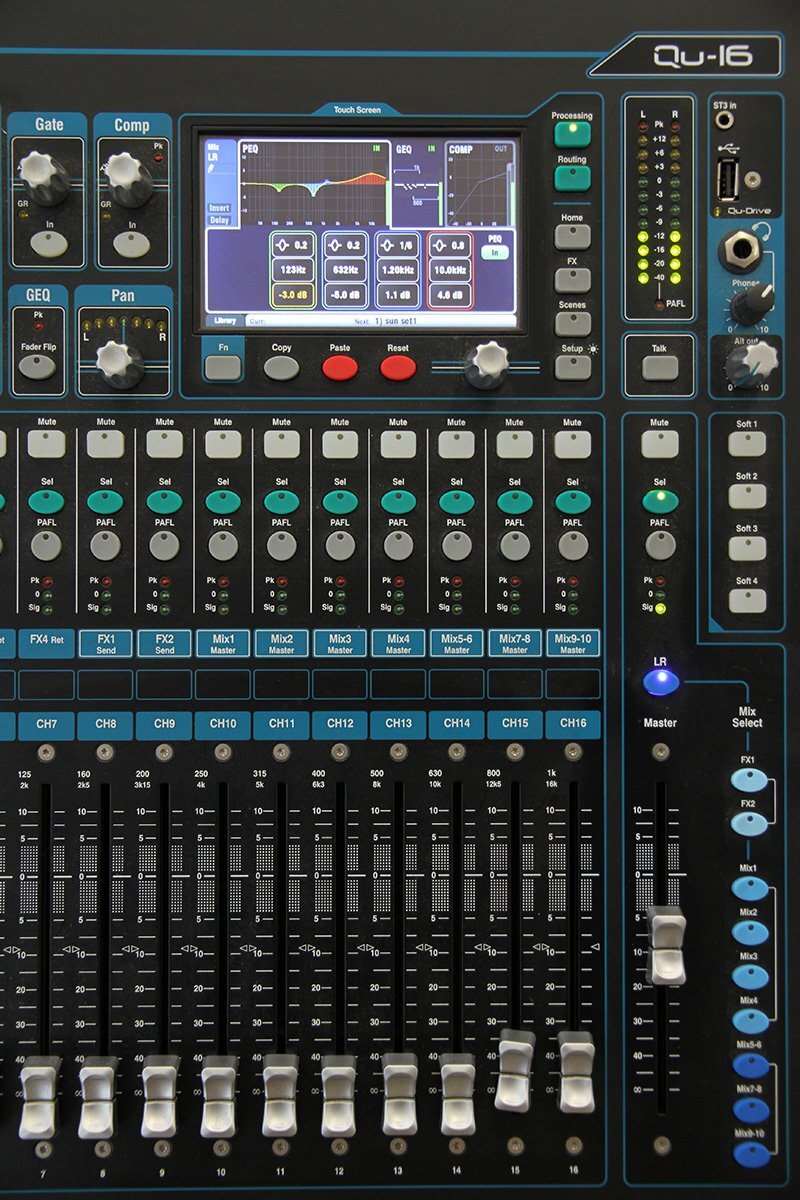Select the Mix4 mix key
This screenshot has height=1200, width=800.
tap(750, 1021)
